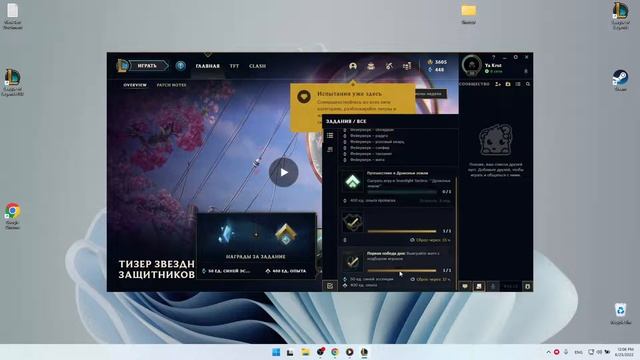
Task: Open the CLASH tab
Action: (x=258, y=66)
